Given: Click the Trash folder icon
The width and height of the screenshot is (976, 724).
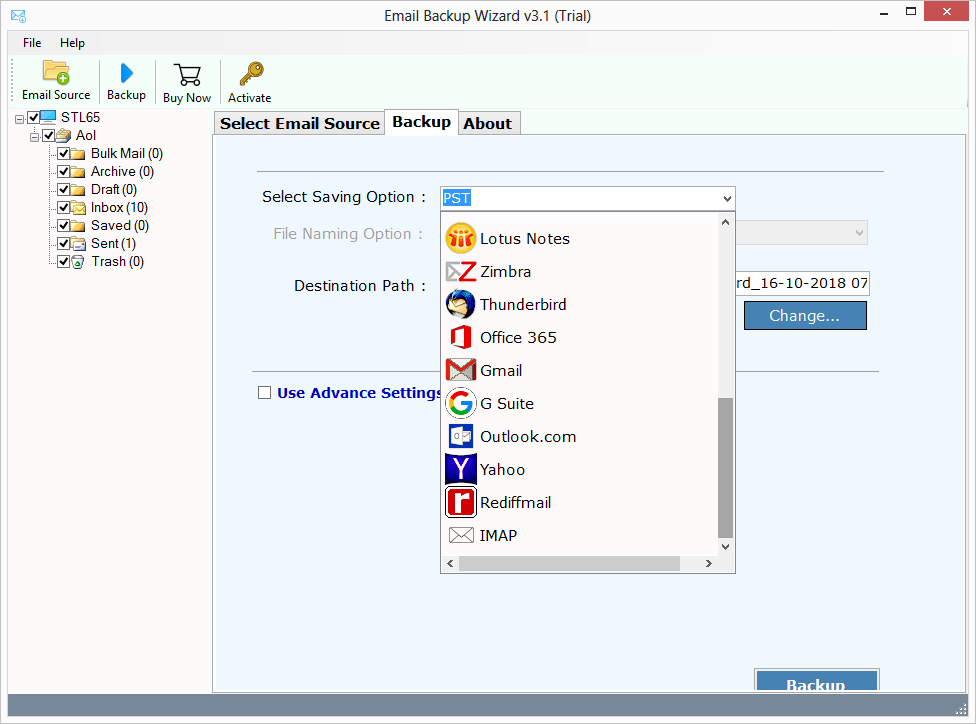Looking at the screenshot, I should 78,261.
